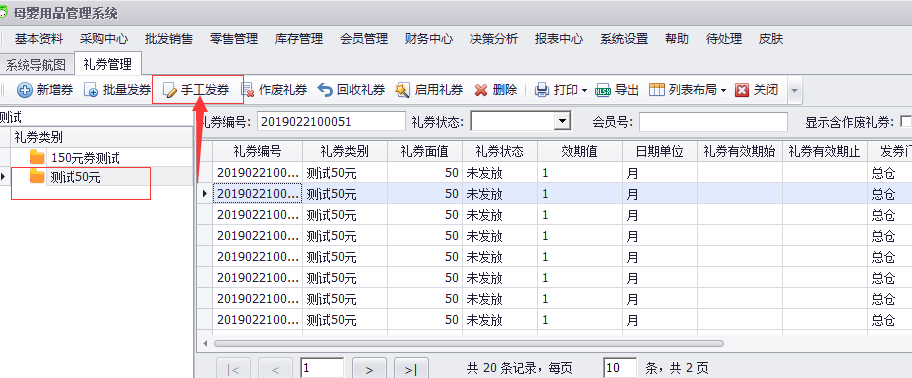Click the 礼券编号 search input field
The image size is (912, 378).
(331, 122)
